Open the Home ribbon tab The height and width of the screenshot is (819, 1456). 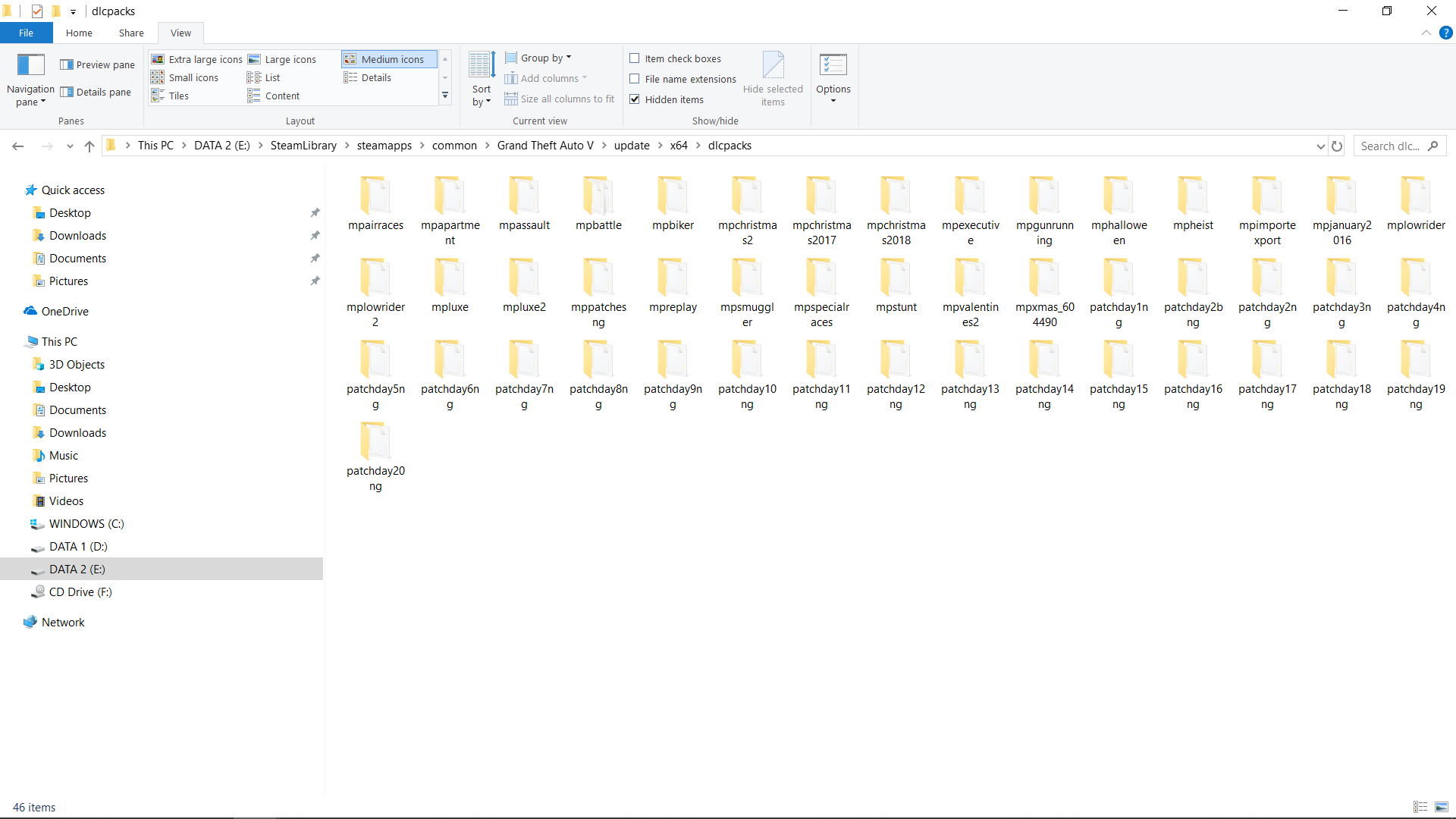click(79, 33)
